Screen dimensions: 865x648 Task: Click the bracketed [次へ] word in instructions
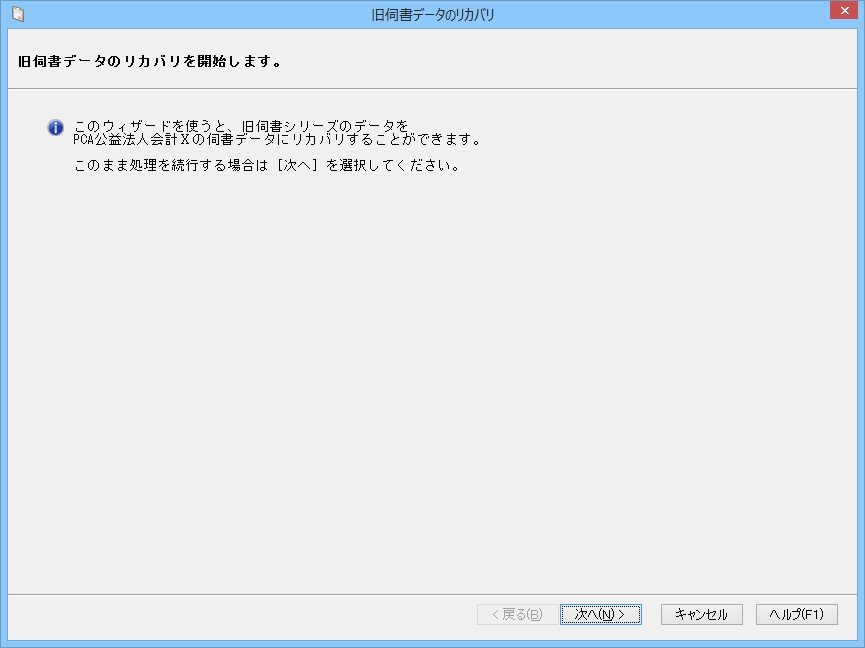299,165
